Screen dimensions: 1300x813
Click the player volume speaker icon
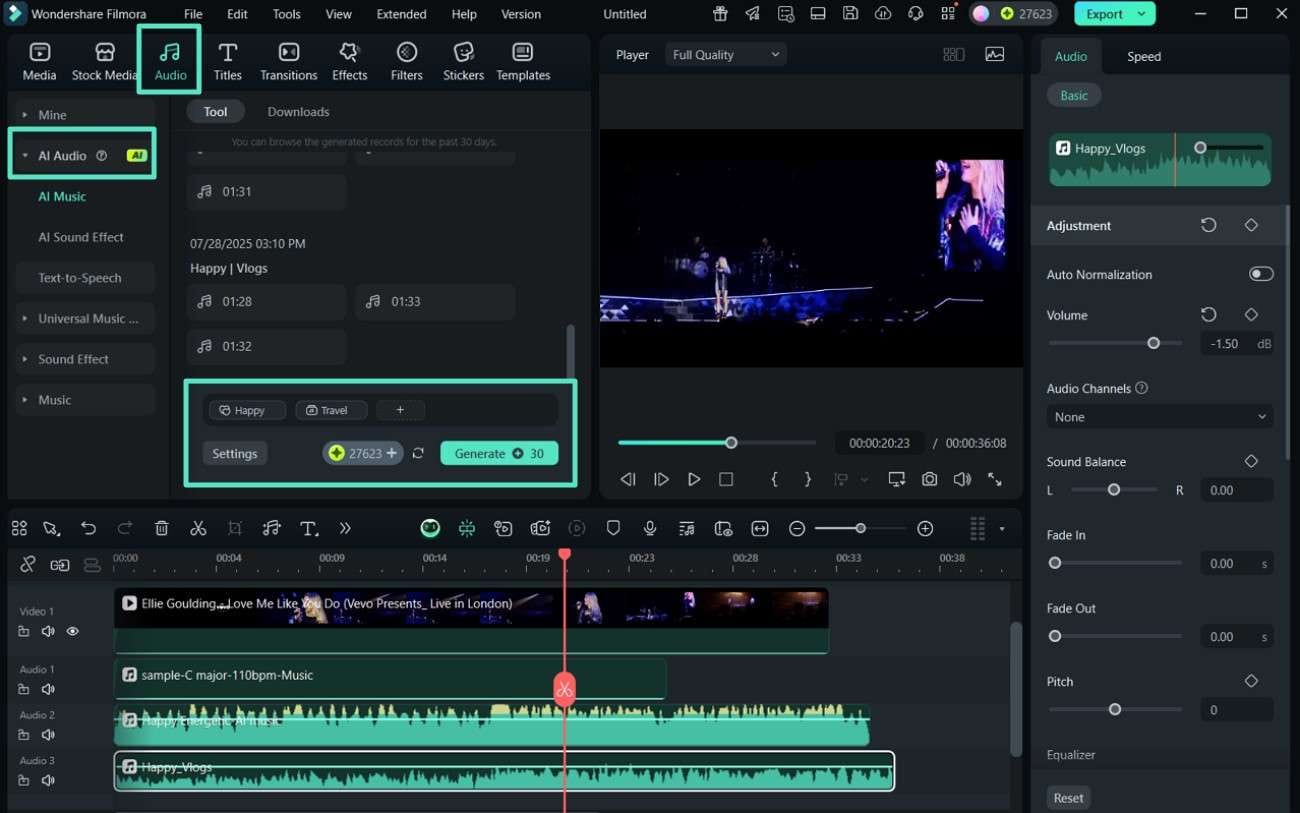pyautogui.click(x=961, y=479)
